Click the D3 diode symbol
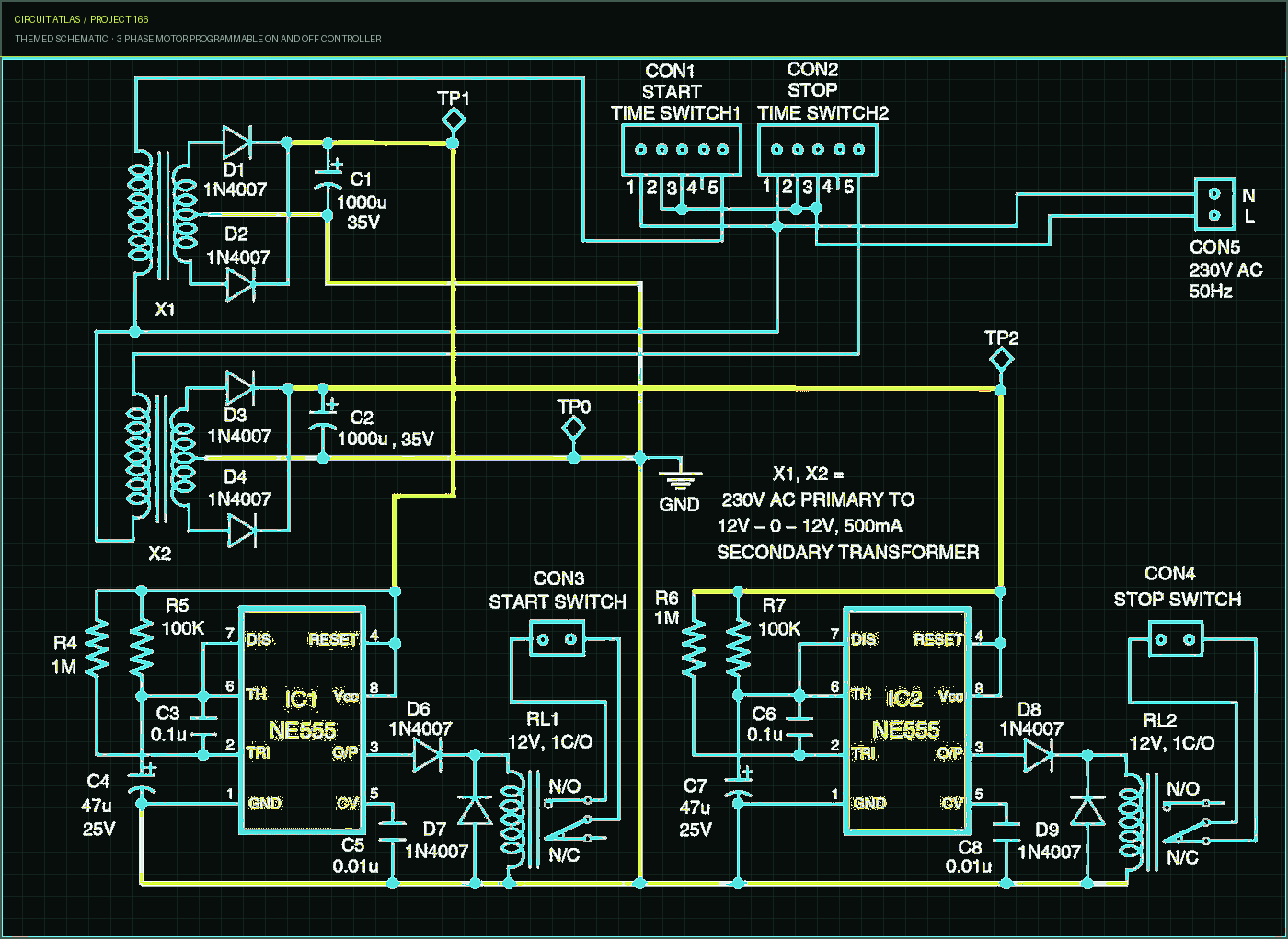The height and width of the screenshot is (939, 1288). point(240,388)
